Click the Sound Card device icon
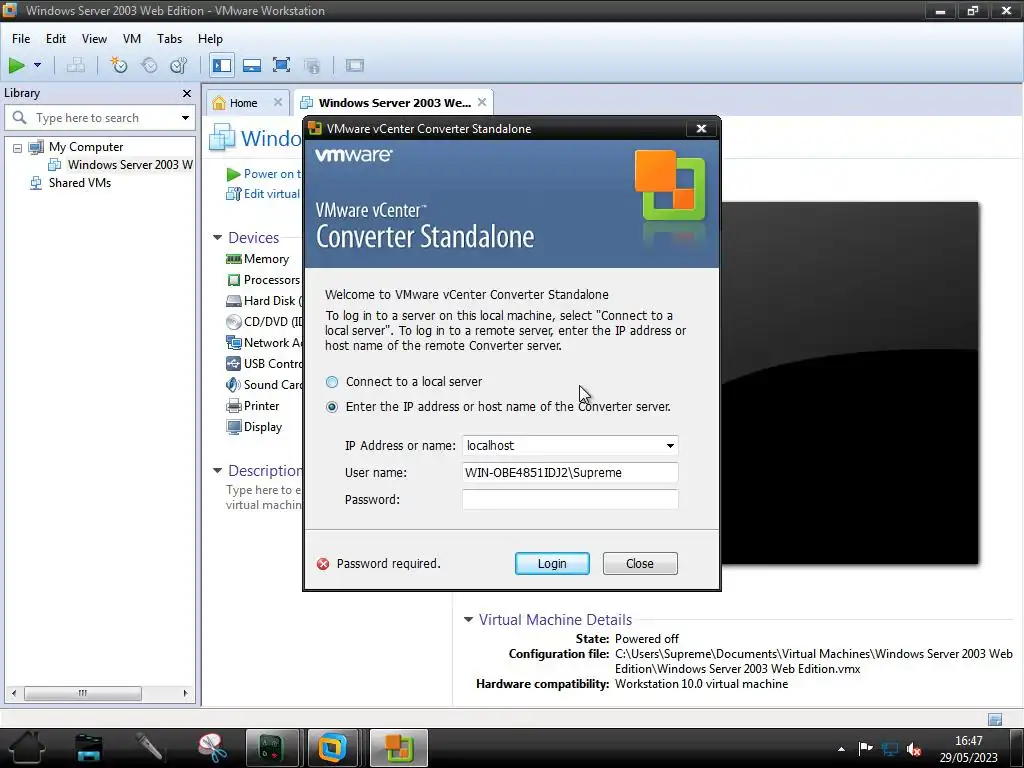The image size is (1024, 768). tap(234, 385)
